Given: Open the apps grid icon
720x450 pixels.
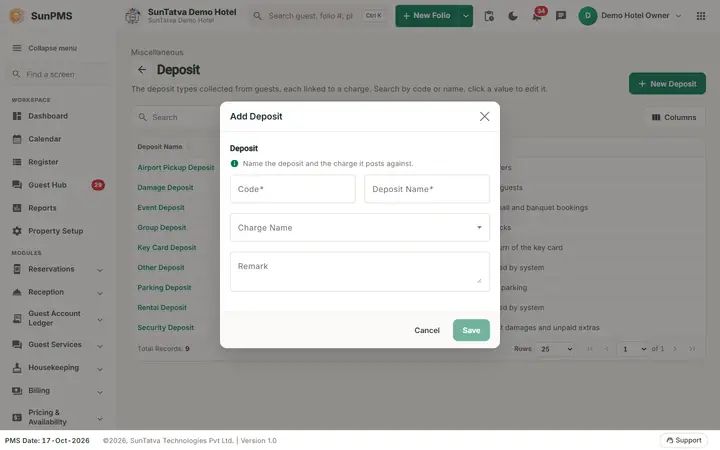Looking at the screenshot, I should (701, 16).
